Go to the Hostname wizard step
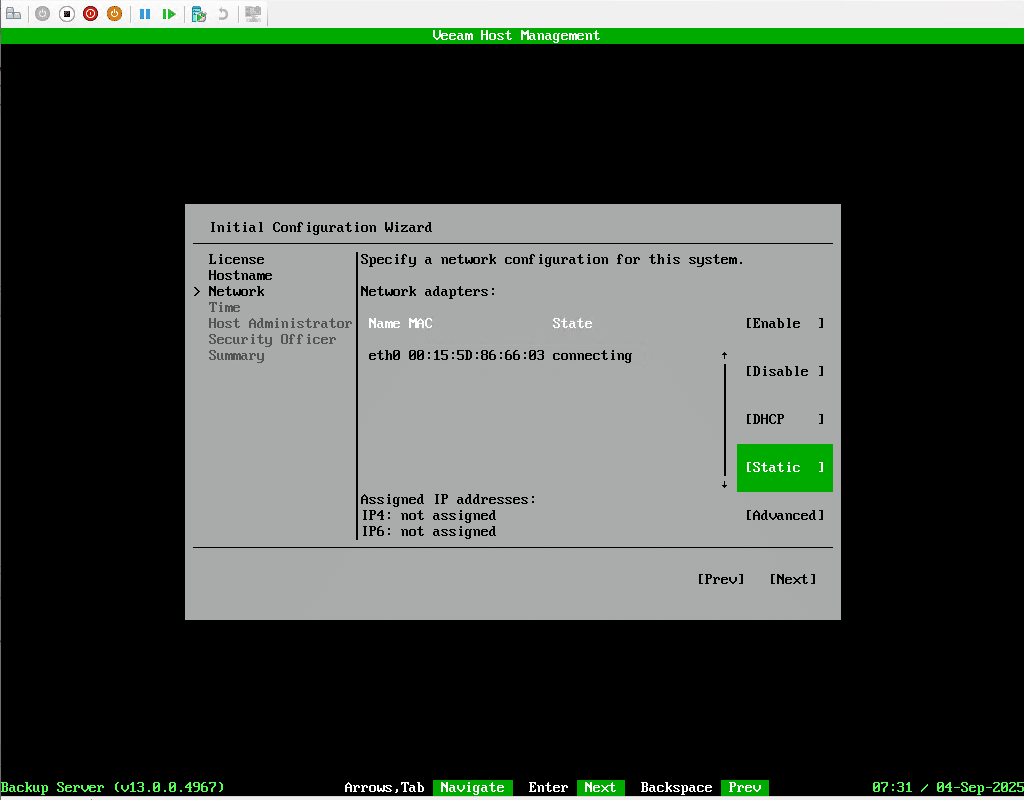1024x800 pixels. (x=240, y=275)
